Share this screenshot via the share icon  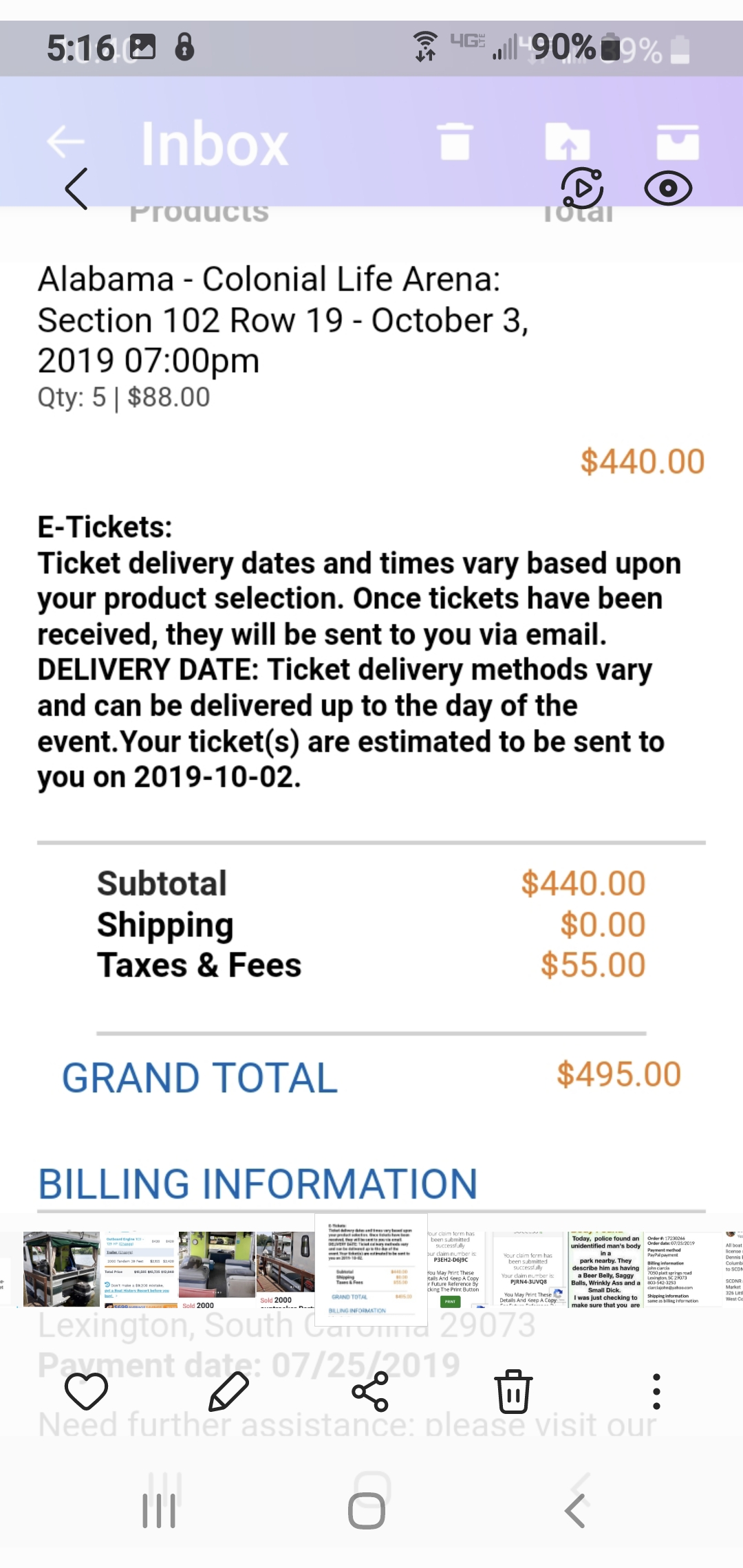[371, 1391]
